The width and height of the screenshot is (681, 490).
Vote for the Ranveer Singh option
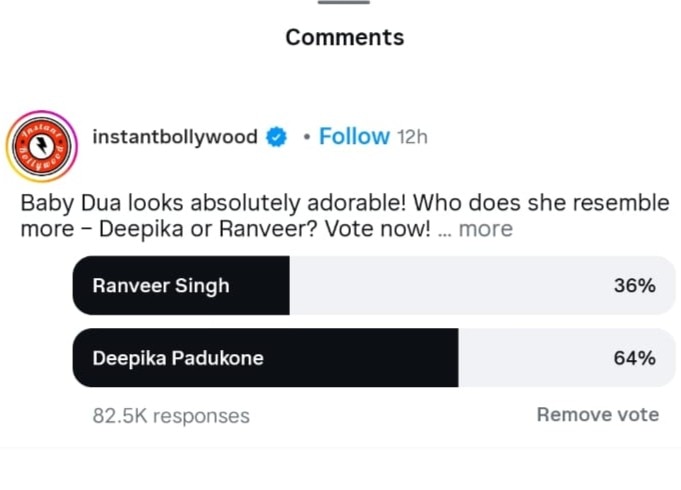(161, 286)
